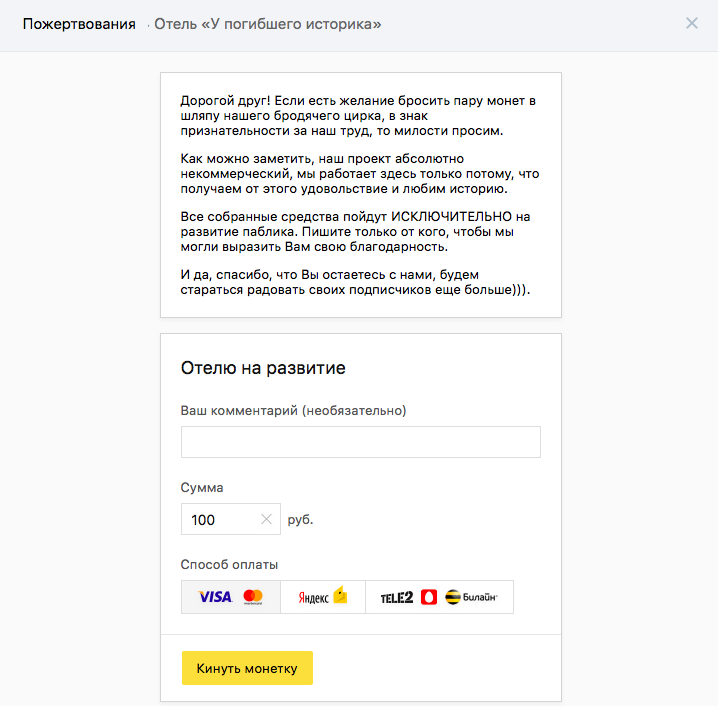Clear the amount with the X icon
Viewport: 718px width, 706px height.
pos(267,519)
